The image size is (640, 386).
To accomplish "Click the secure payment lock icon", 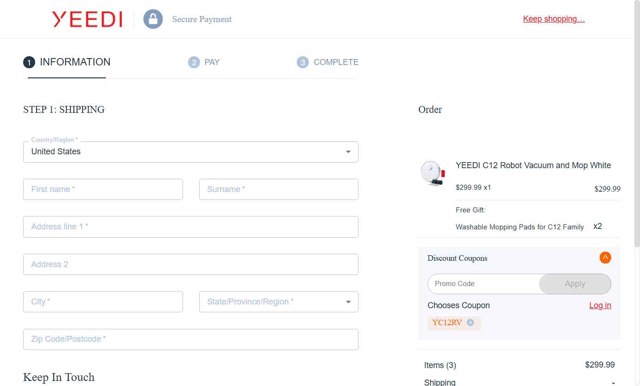I will coord(153,19).
